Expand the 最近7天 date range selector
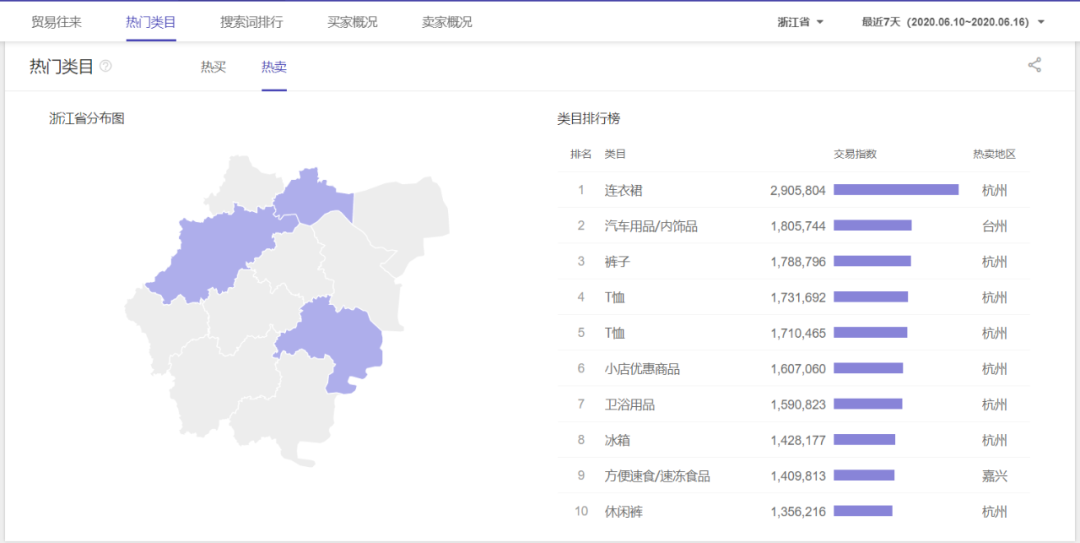This screenshot has height=543, width=1080. [952, 22]
